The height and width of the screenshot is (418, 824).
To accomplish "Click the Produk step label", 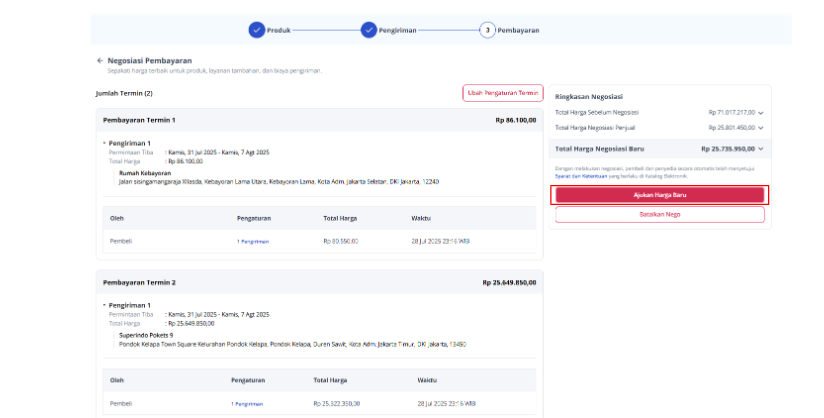I will pyautogui.click(x=279, y=30).
